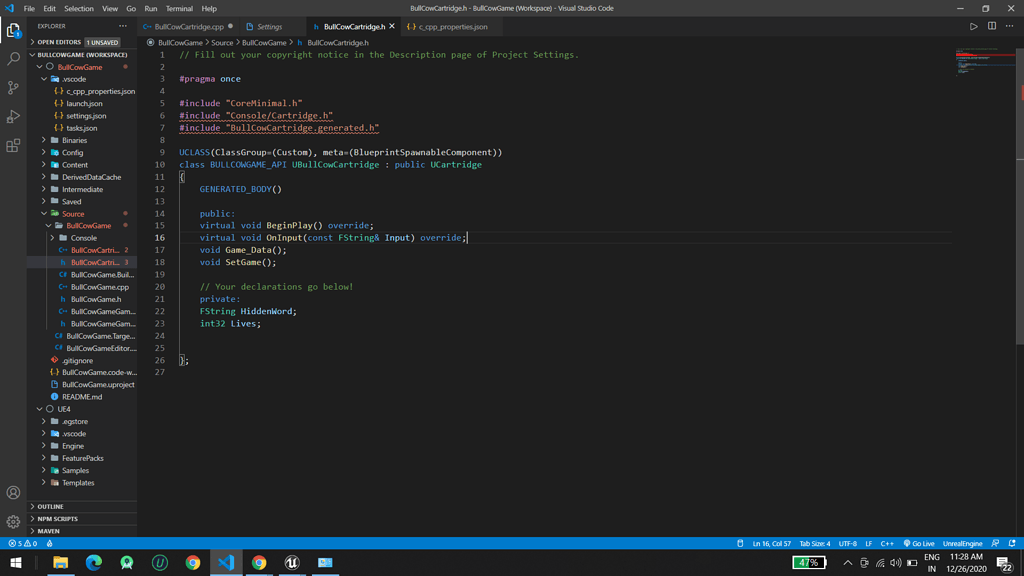Click the 47% battery indicator in the tray
1024x576 pixels.
(x=809, y=562)
